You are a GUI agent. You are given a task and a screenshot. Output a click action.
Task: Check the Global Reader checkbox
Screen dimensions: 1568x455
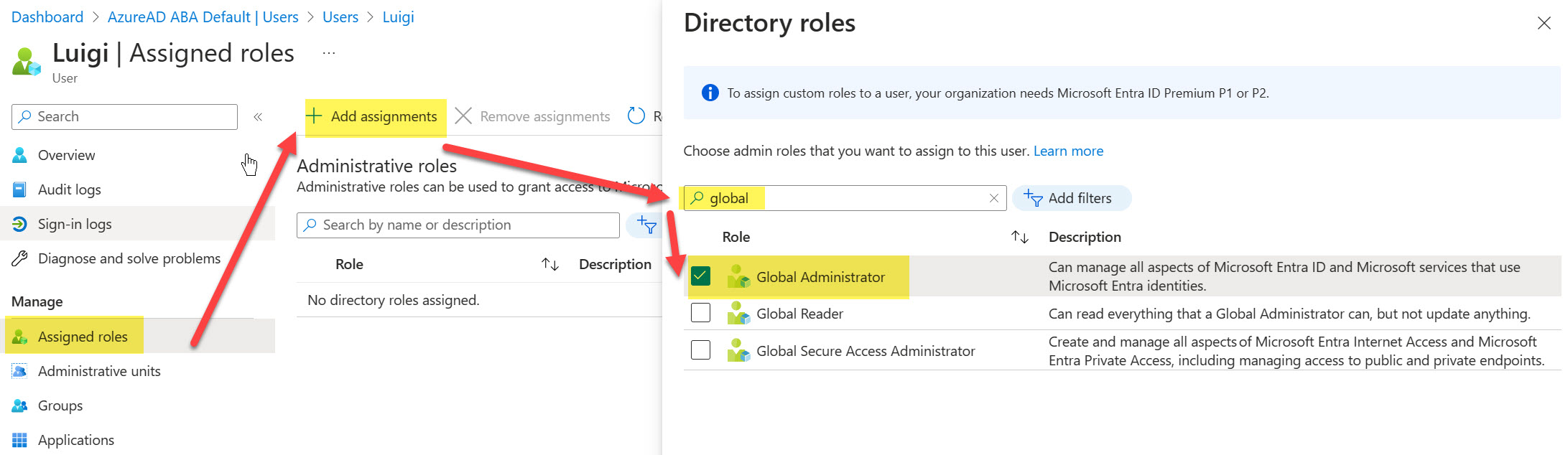point(700,313)
